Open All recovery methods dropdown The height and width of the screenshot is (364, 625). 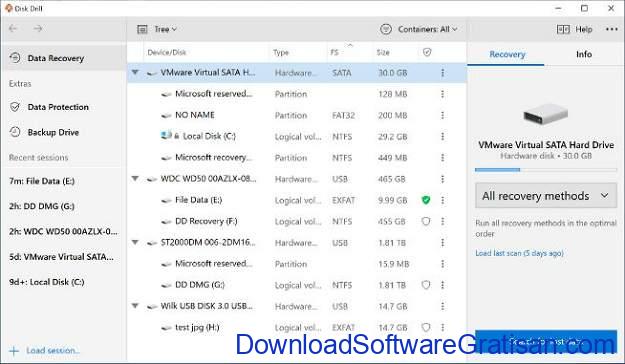[546, 196]
